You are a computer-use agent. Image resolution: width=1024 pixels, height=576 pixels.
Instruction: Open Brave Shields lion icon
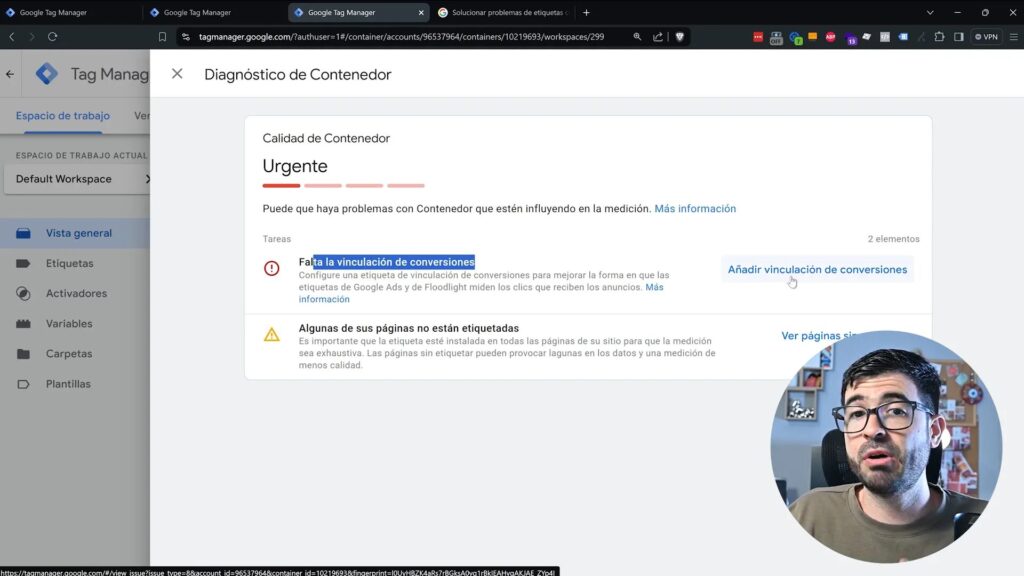pyautogui.click(x=680, y=37)
